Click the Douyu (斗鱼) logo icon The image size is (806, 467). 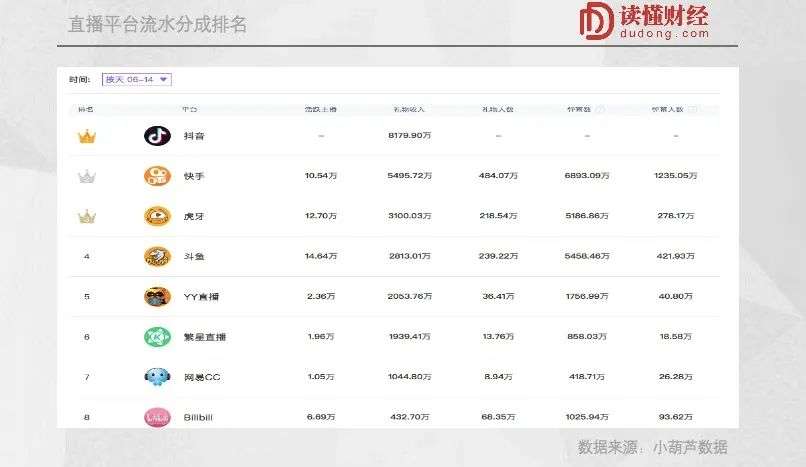[157, 256]
